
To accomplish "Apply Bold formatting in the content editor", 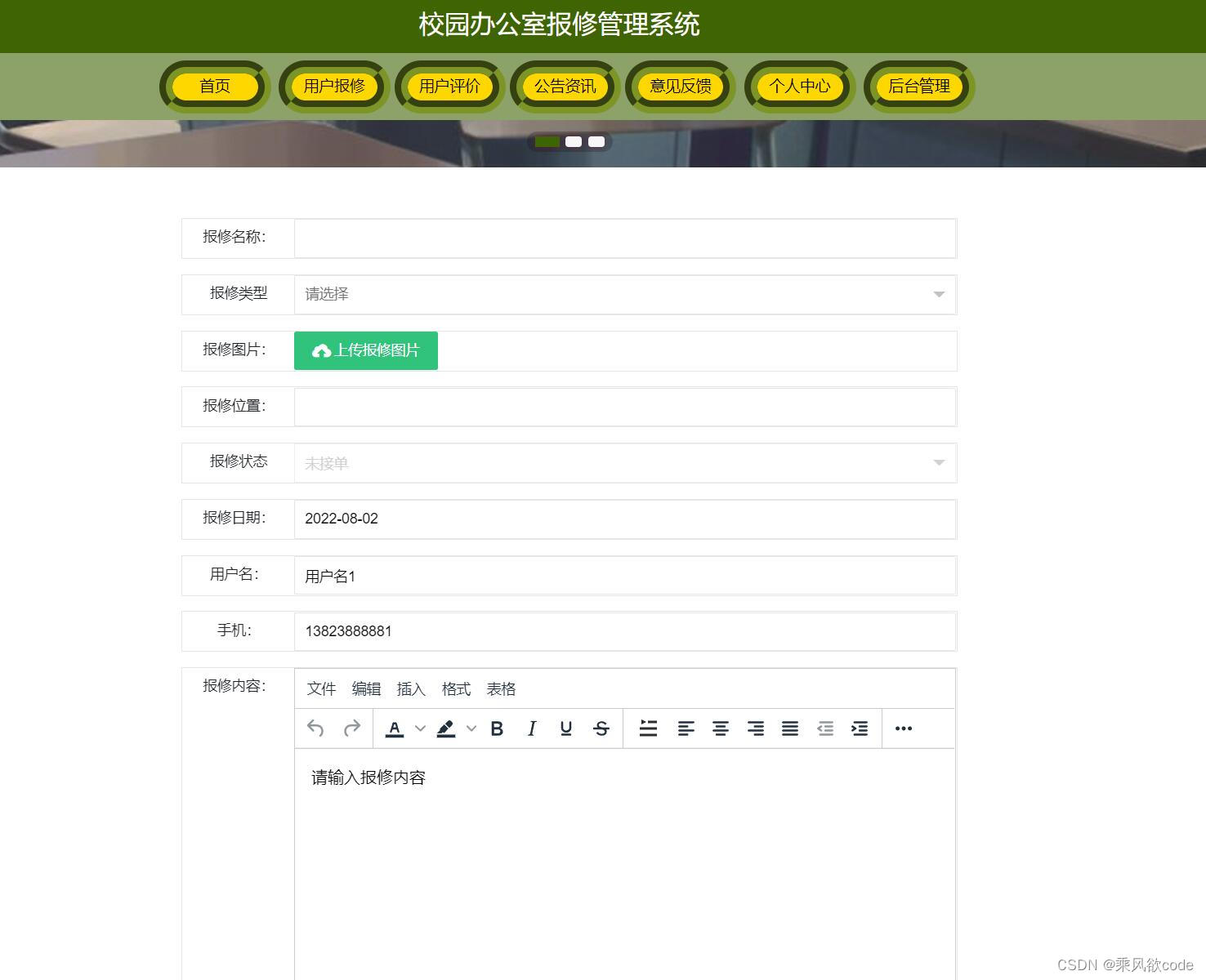I will click(x=497, y=728).
